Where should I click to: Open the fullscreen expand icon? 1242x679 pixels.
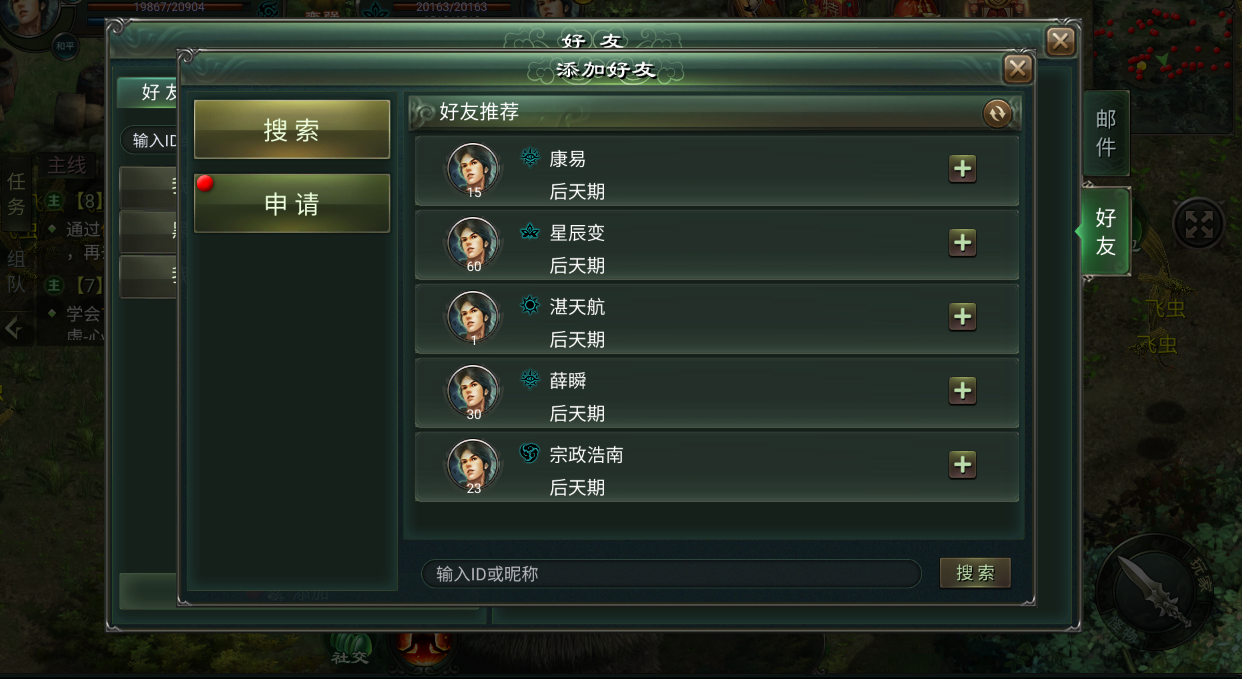[1198, 223]
